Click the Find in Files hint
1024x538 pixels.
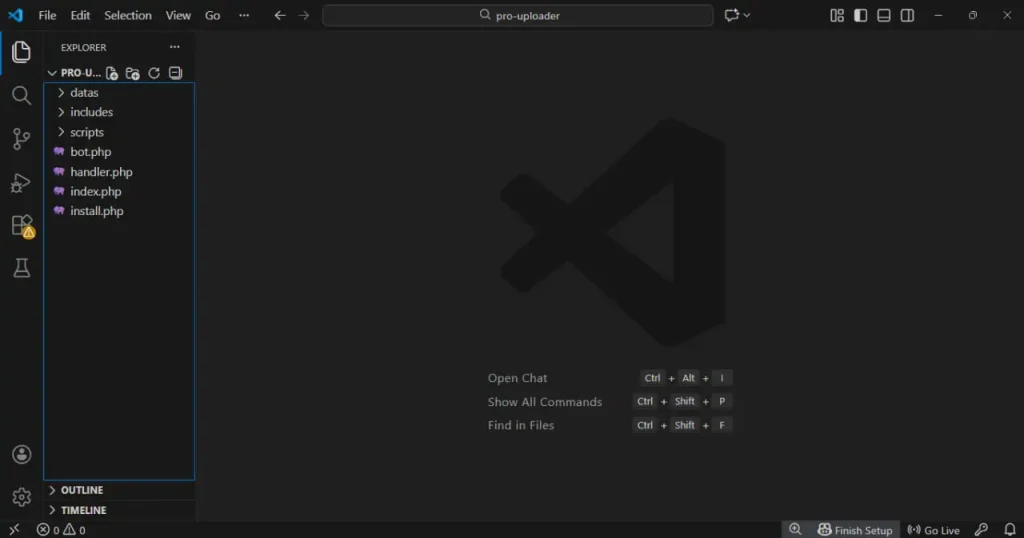(x=520, y=425)
